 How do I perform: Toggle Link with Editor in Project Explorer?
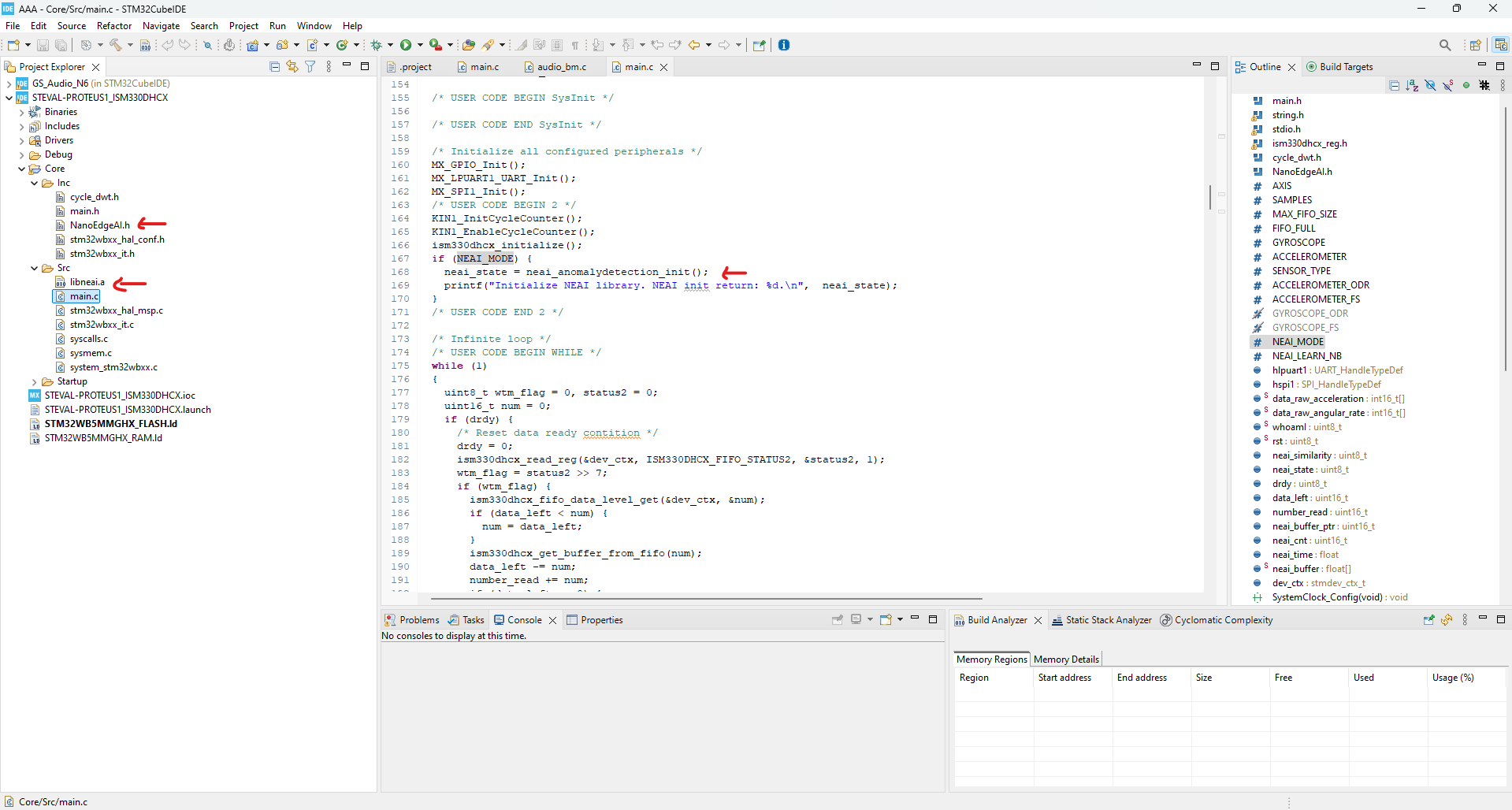[292, 67]
